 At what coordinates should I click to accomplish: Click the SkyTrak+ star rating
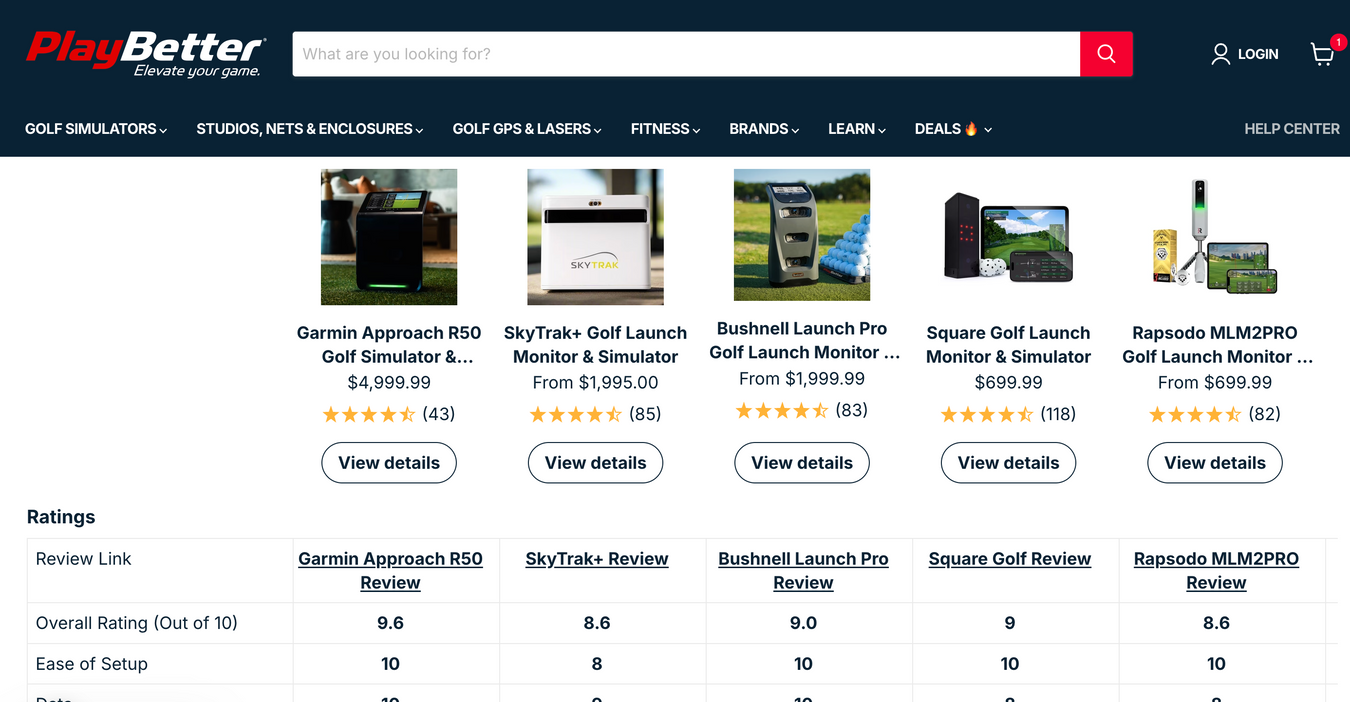[575, 414]
